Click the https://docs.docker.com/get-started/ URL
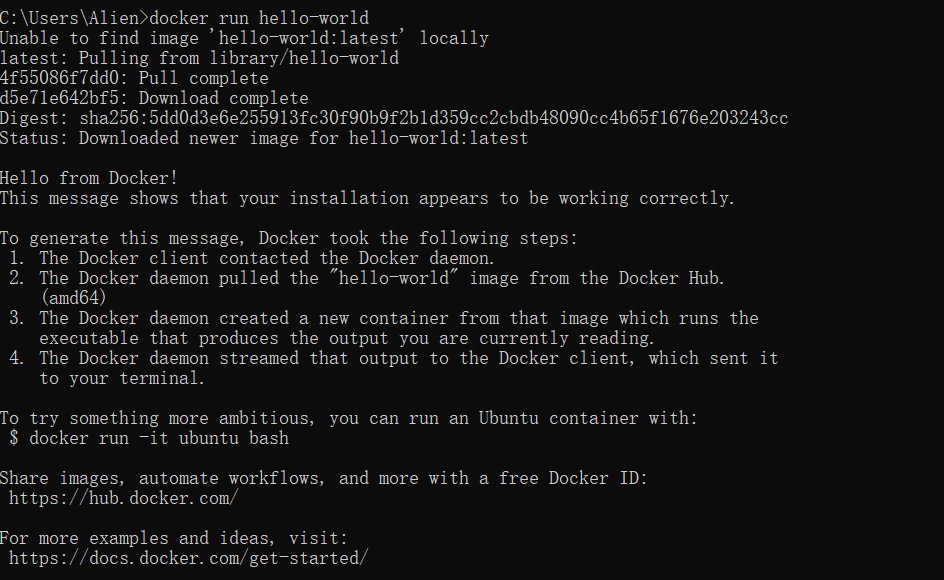 click(x=188, y=558)
